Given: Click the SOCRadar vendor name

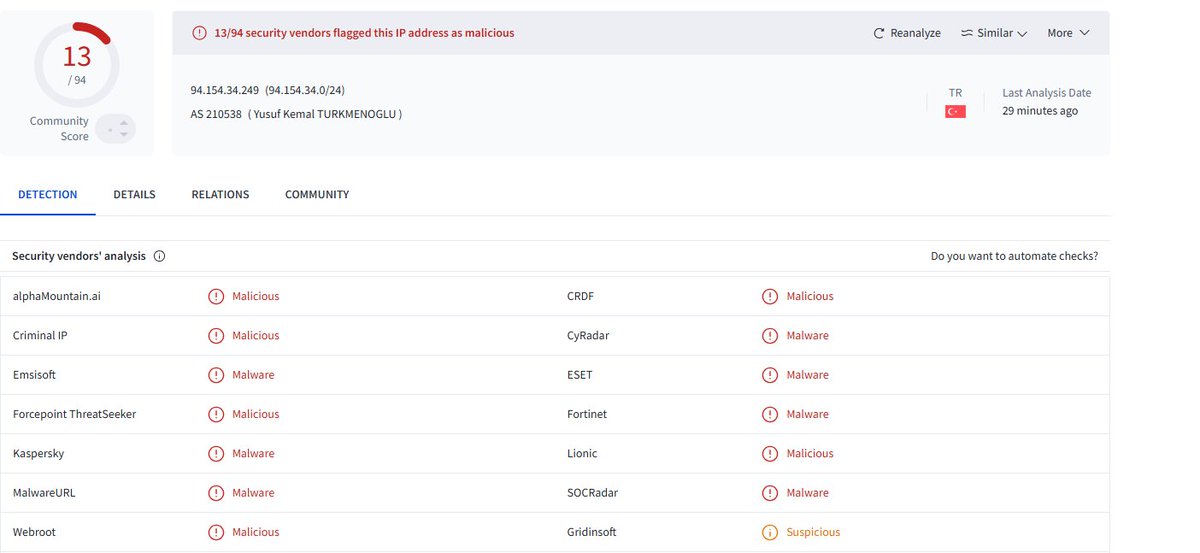Looking at the screenshot, I should point(591,493).
